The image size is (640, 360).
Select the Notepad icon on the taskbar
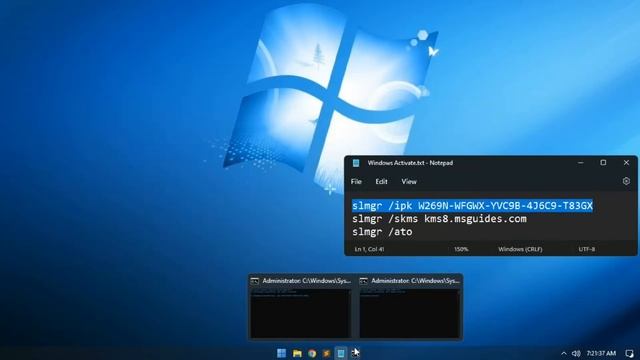click(341, 353)
